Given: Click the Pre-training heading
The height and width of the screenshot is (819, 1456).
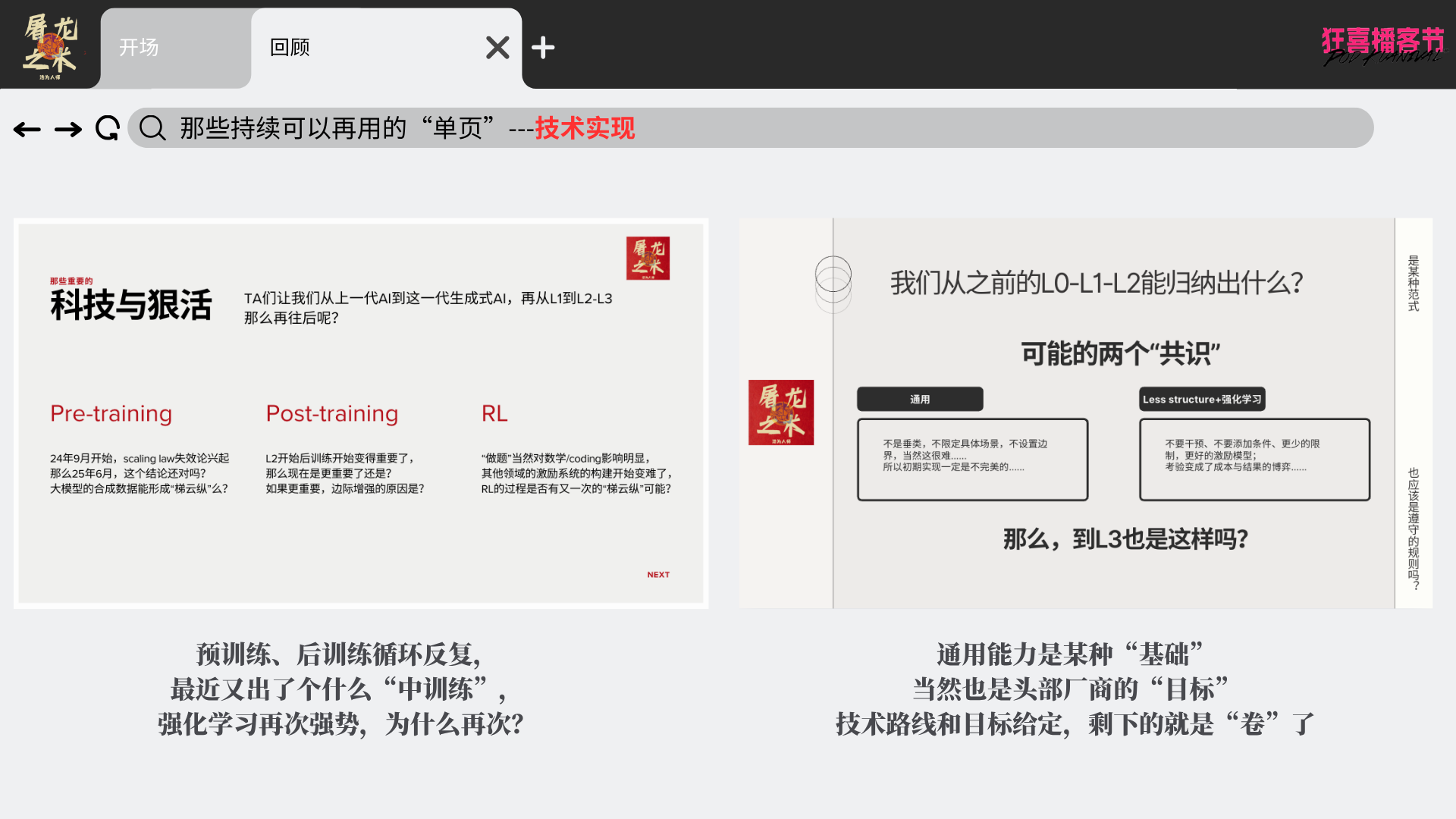Looking at the screenshot, I should (x=111, y=414).
